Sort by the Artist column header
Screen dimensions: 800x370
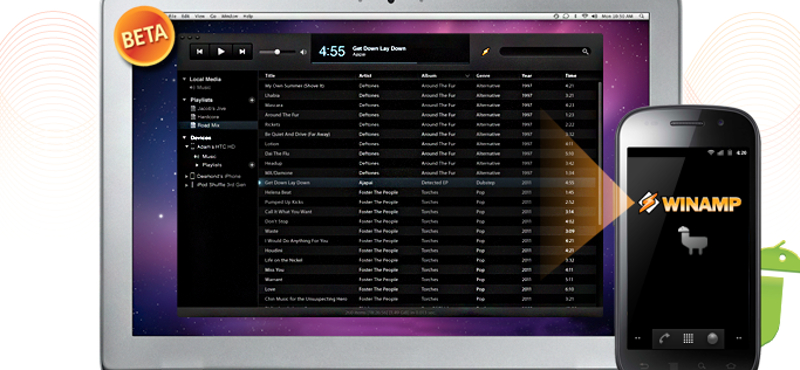point(365,76)
